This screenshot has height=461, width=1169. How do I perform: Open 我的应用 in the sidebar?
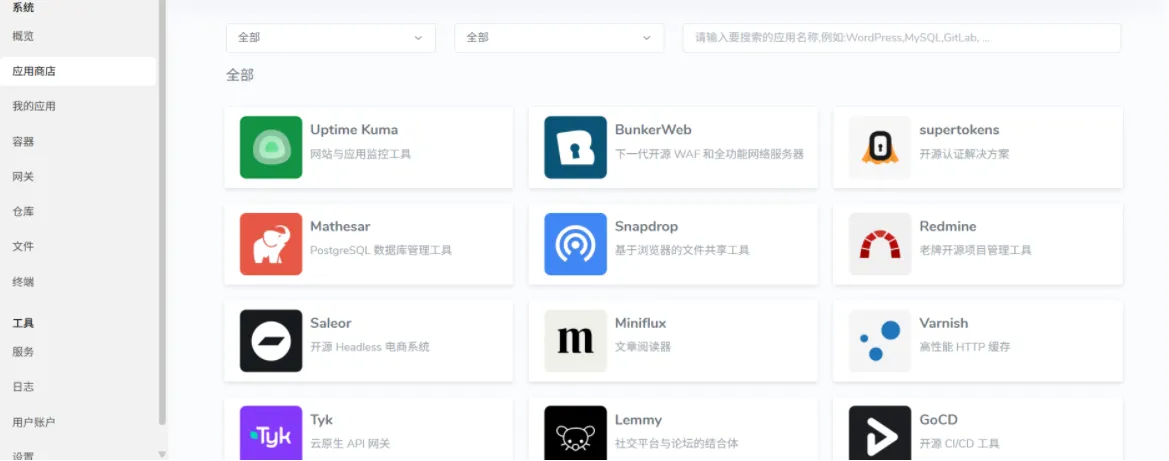click(x=34, y=106)
